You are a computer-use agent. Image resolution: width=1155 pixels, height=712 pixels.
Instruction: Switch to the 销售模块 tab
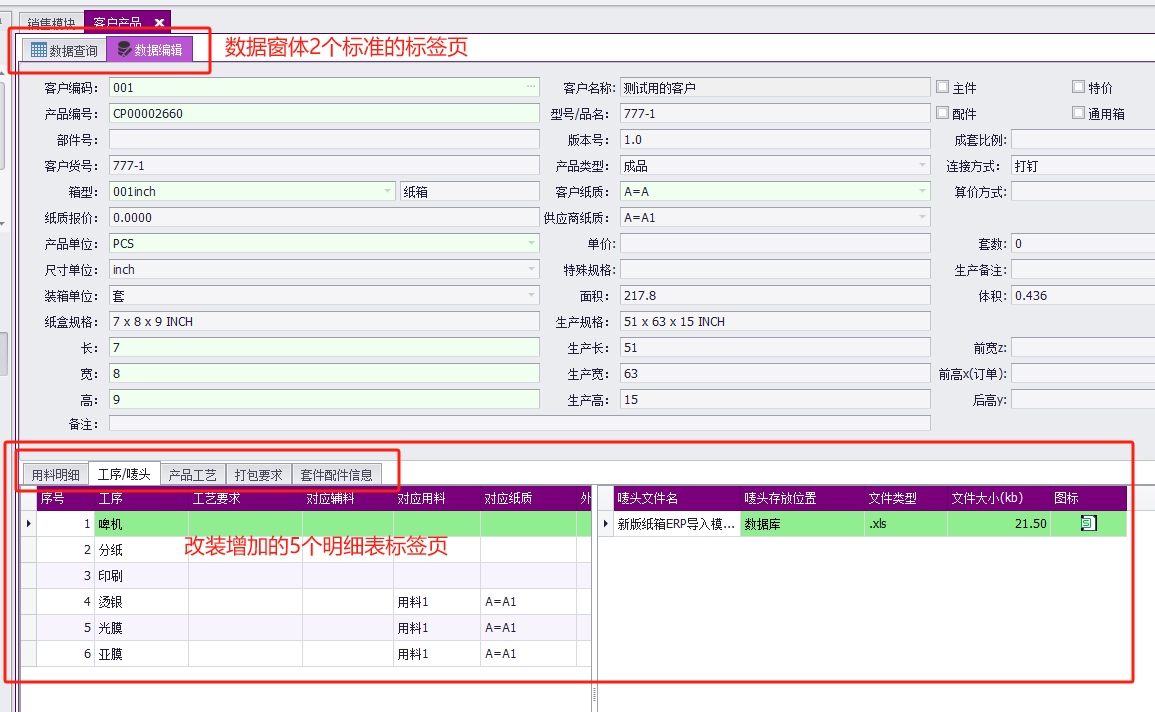[51, 23]
